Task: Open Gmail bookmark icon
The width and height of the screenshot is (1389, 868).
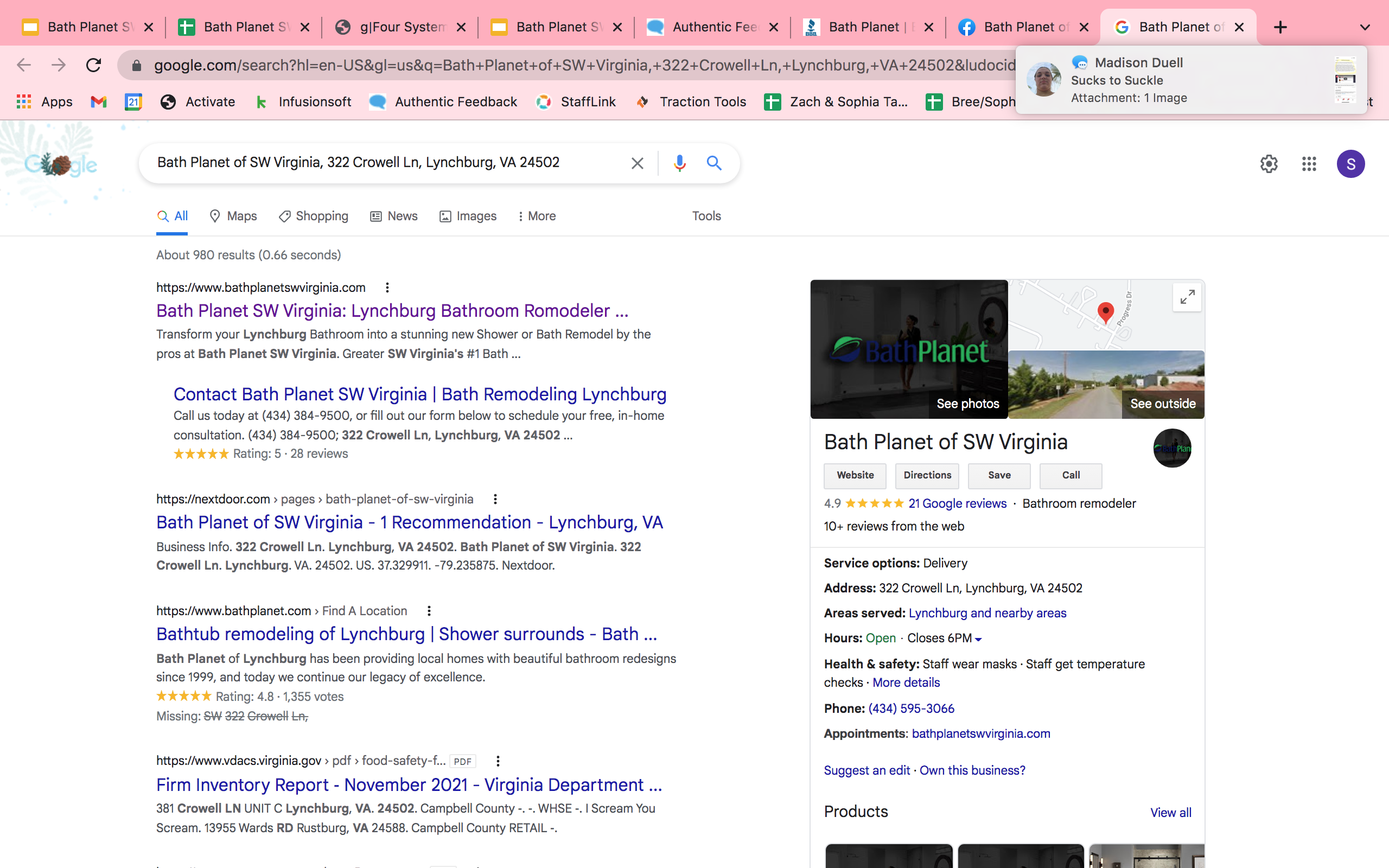Action: (x=99, y=102)
